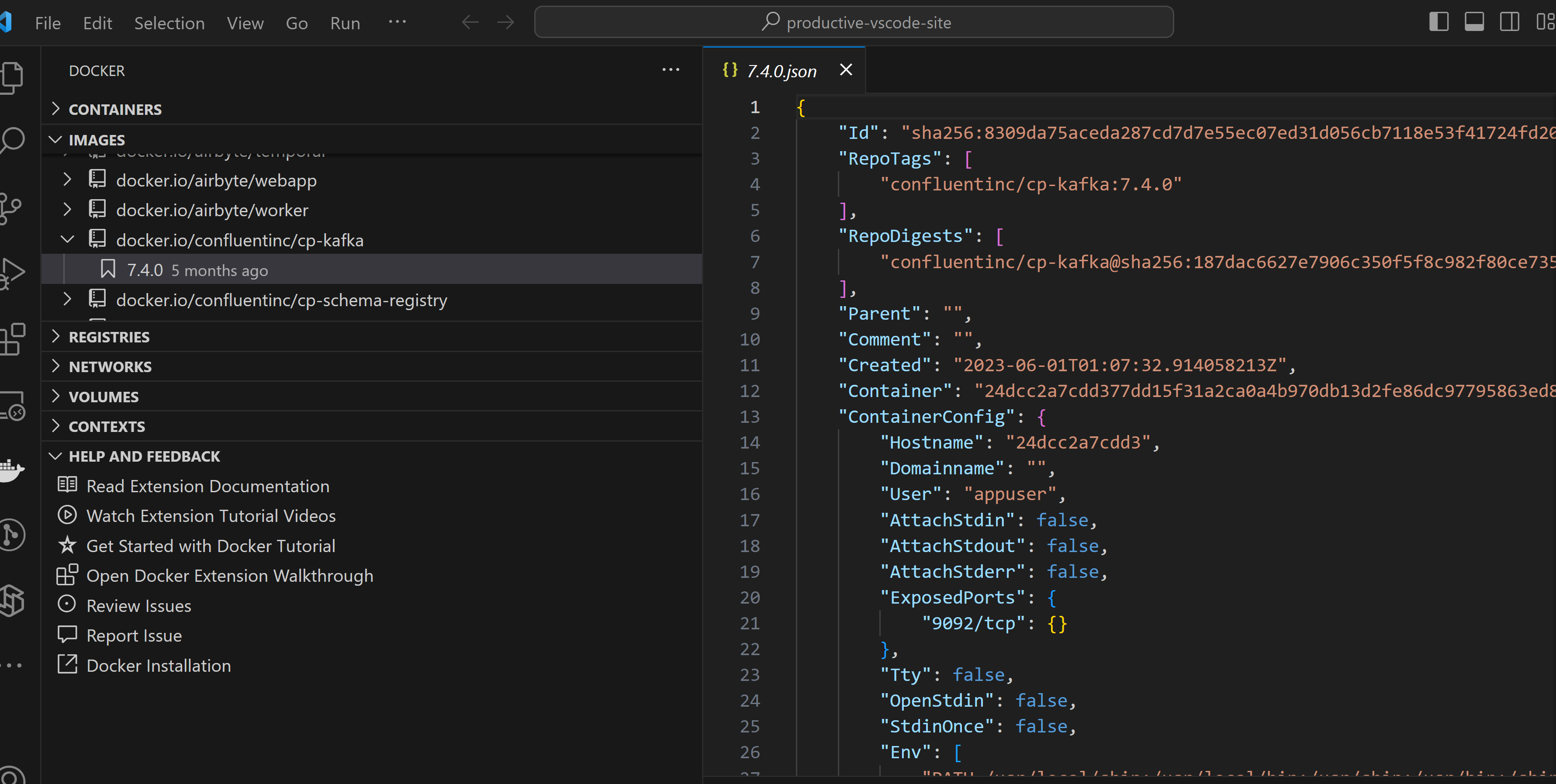
Task: Expand the CONTAINERS section
Action: click(x=55, y=109)
